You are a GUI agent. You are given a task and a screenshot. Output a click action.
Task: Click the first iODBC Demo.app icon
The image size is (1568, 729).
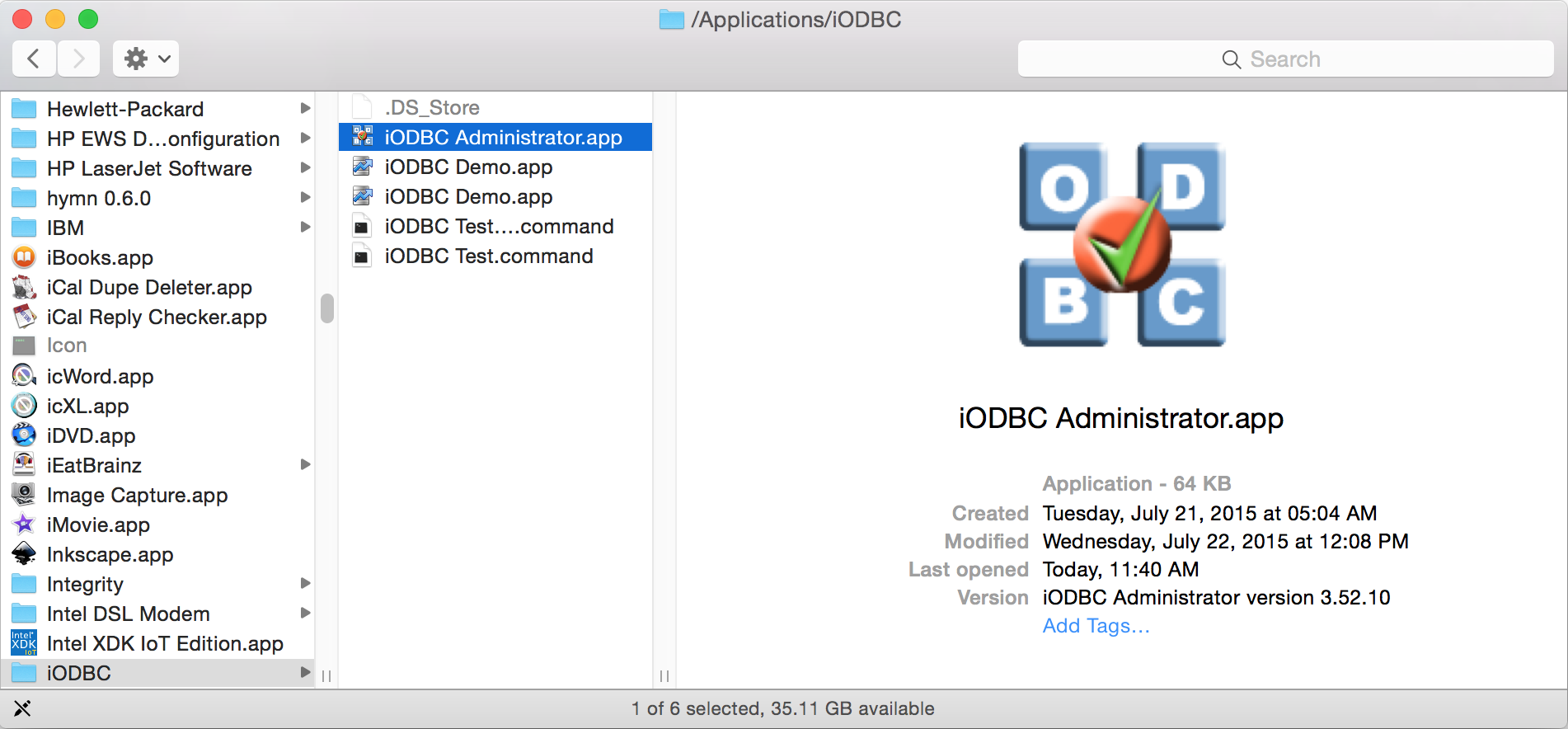[362, 167]
